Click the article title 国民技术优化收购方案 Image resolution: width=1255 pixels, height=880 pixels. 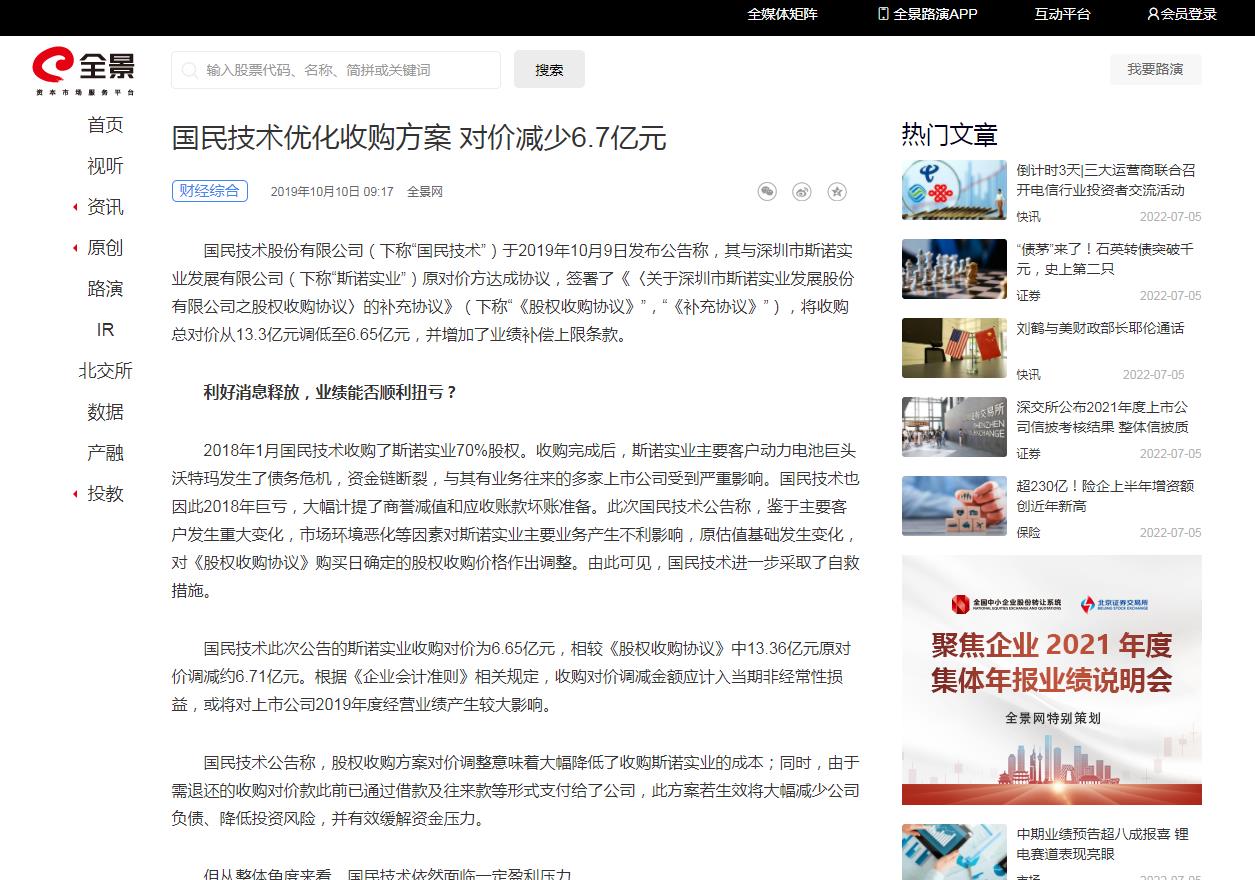pyautogui.click(x=419, y=138)
